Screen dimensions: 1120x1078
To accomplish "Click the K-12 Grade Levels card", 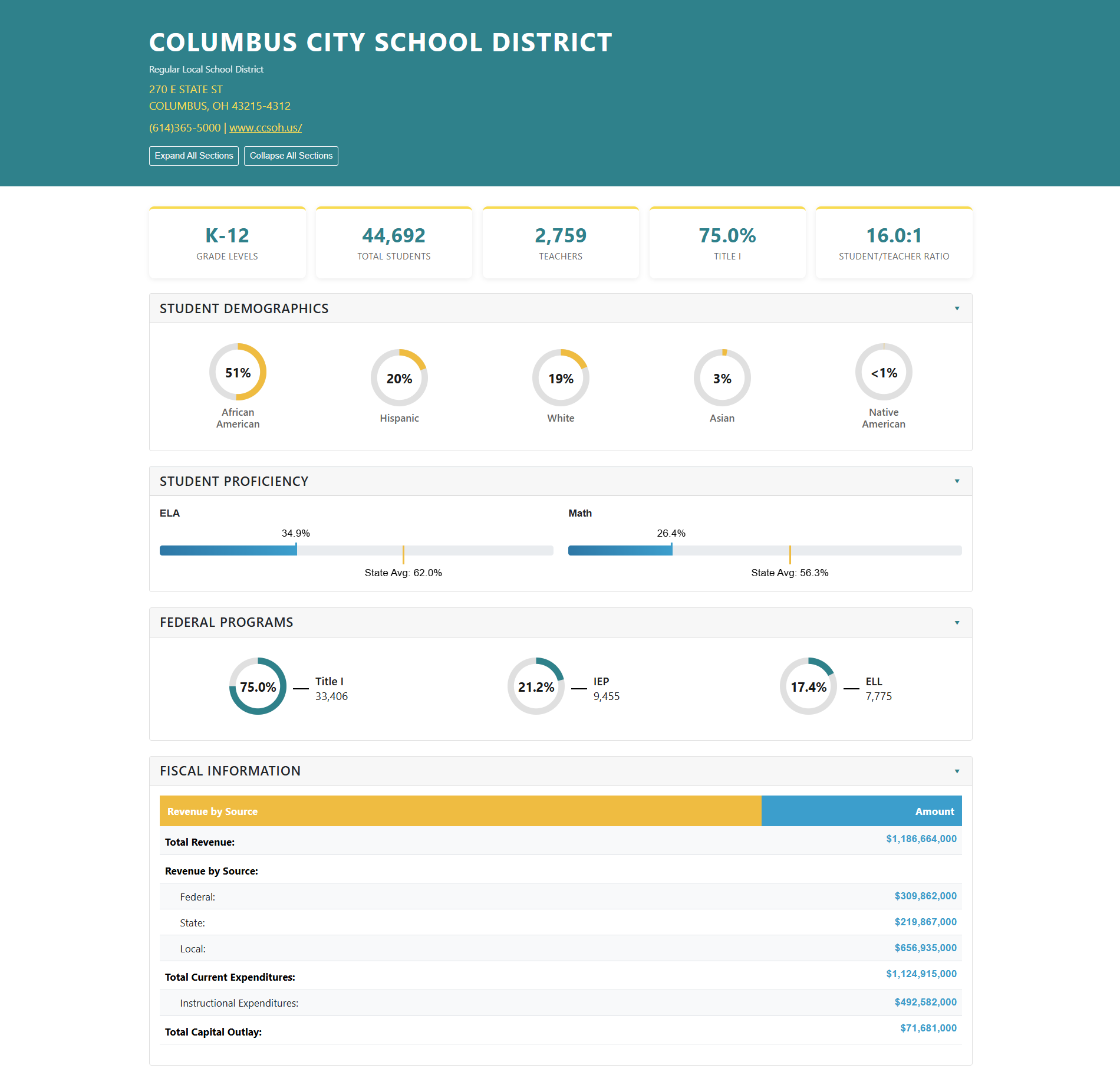I will click(228, 242).
